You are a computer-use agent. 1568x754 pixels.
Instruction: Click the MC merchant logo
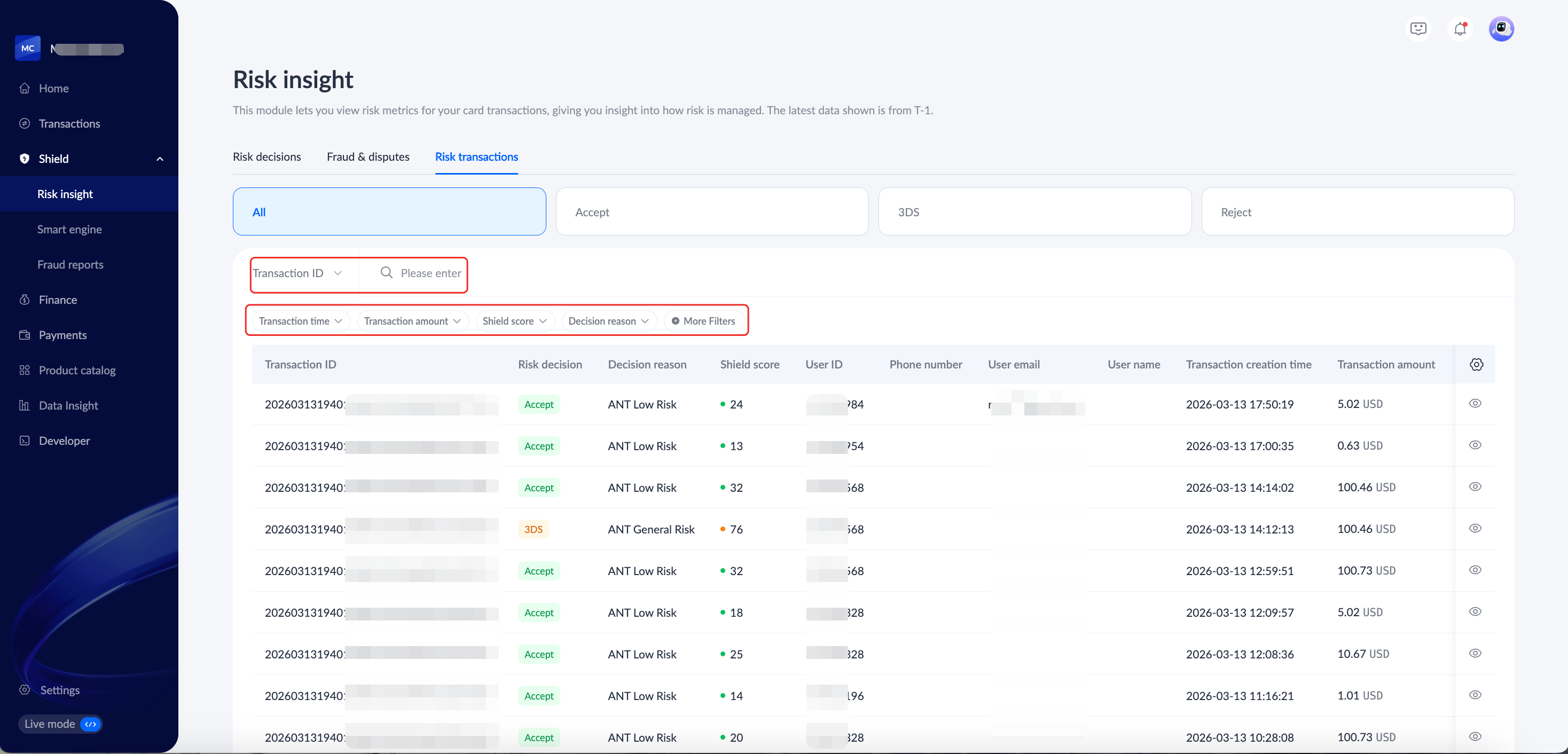click(28, 48)
